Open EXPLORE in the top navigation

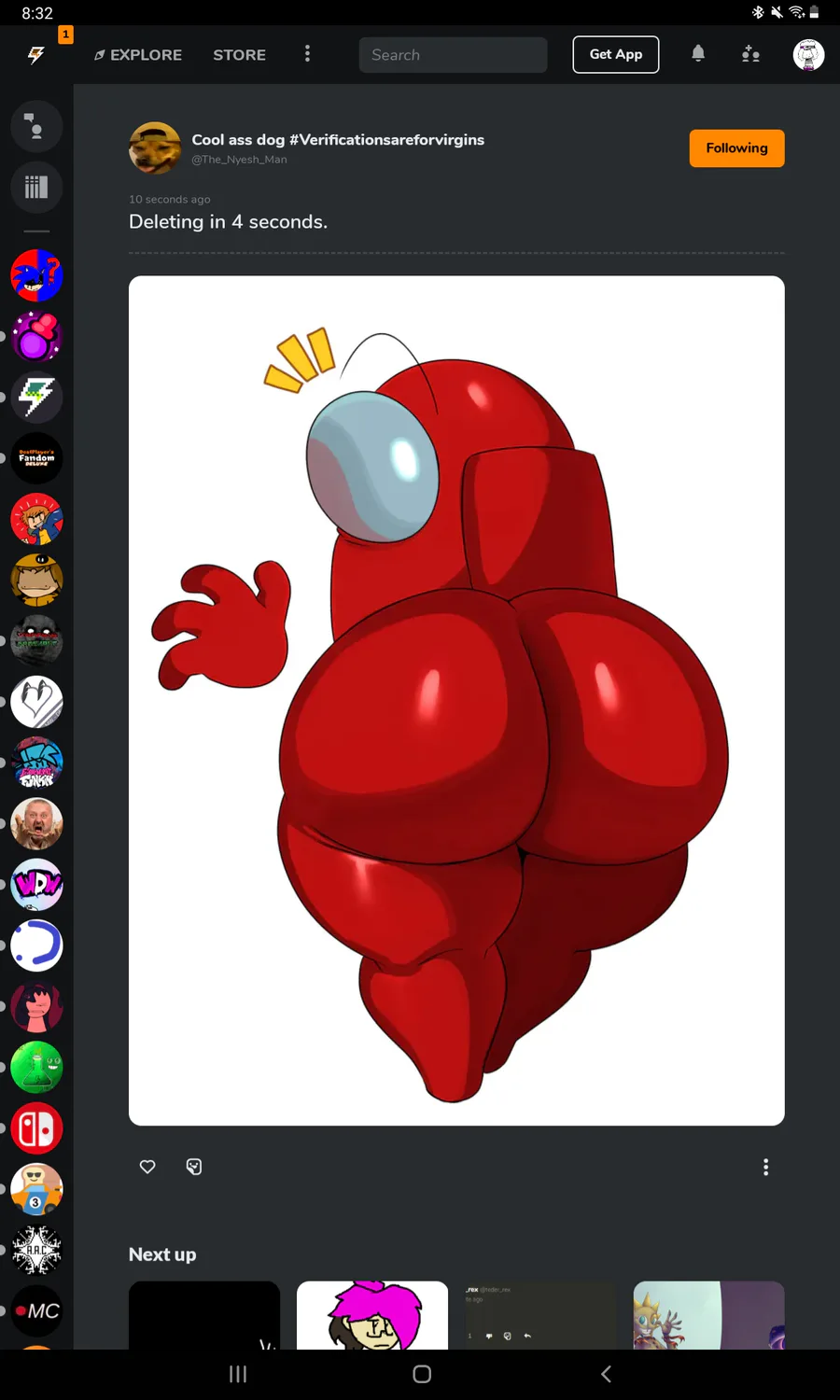138,55
